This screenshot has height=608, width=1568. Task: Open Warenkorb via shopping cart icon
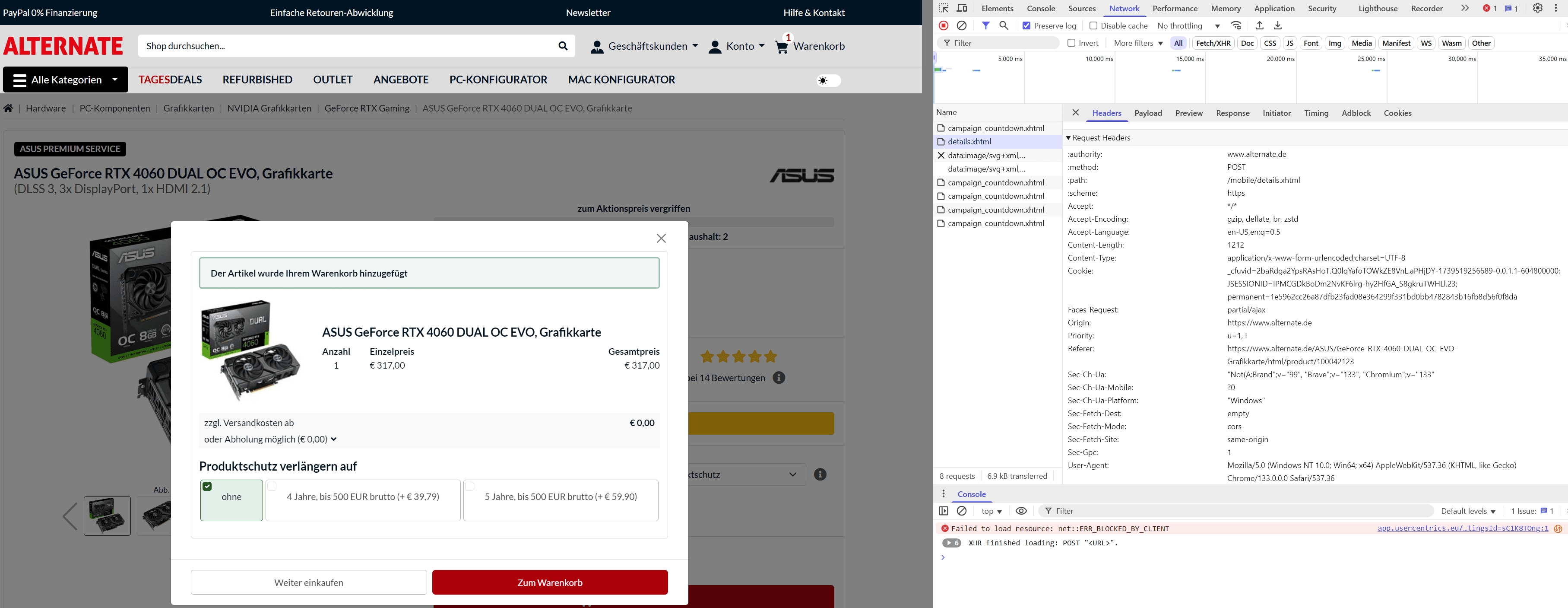tap(782, 46)
